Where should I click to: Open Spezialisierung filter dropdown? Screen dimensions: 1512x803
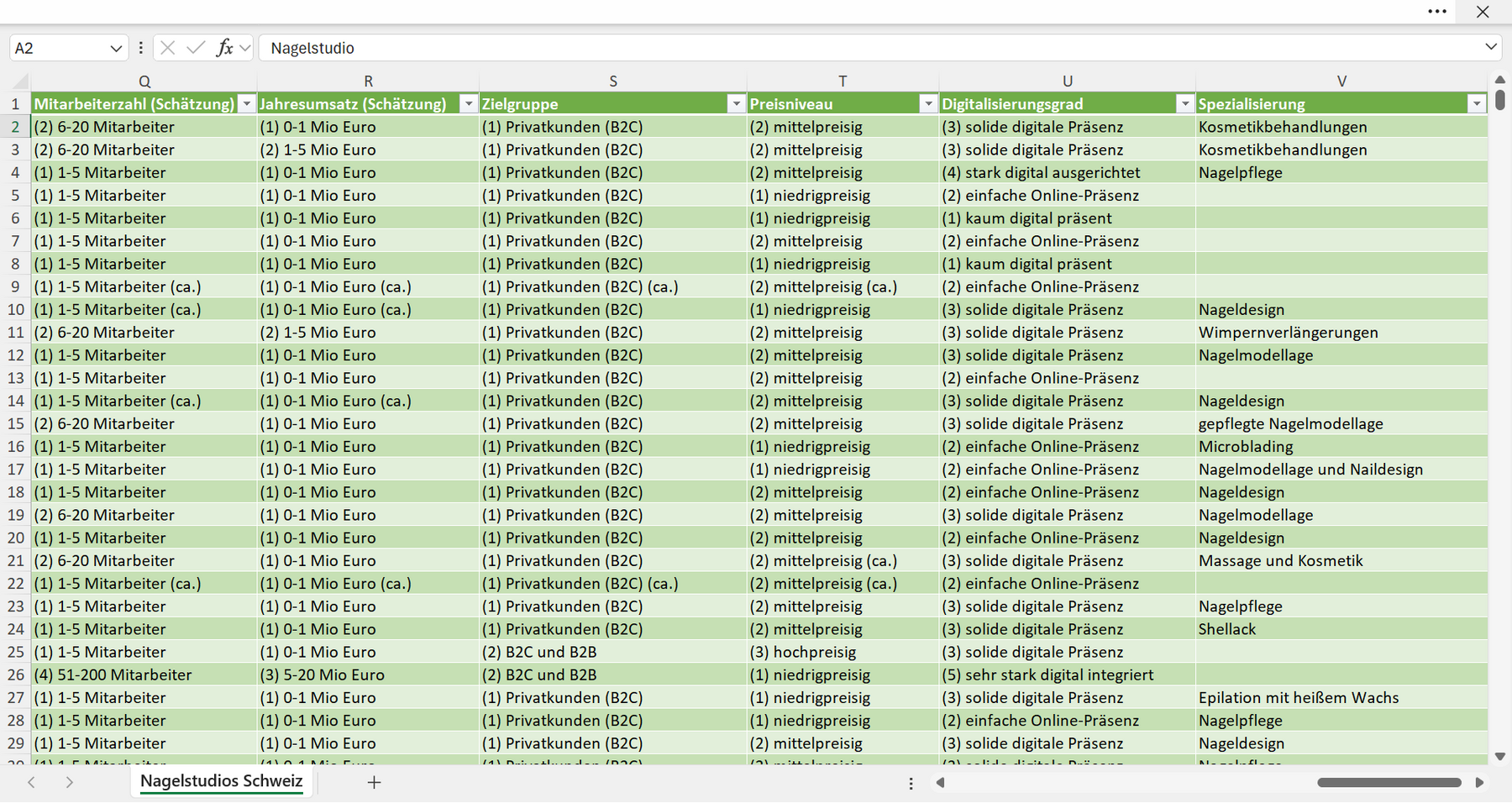pos(1477,104)
